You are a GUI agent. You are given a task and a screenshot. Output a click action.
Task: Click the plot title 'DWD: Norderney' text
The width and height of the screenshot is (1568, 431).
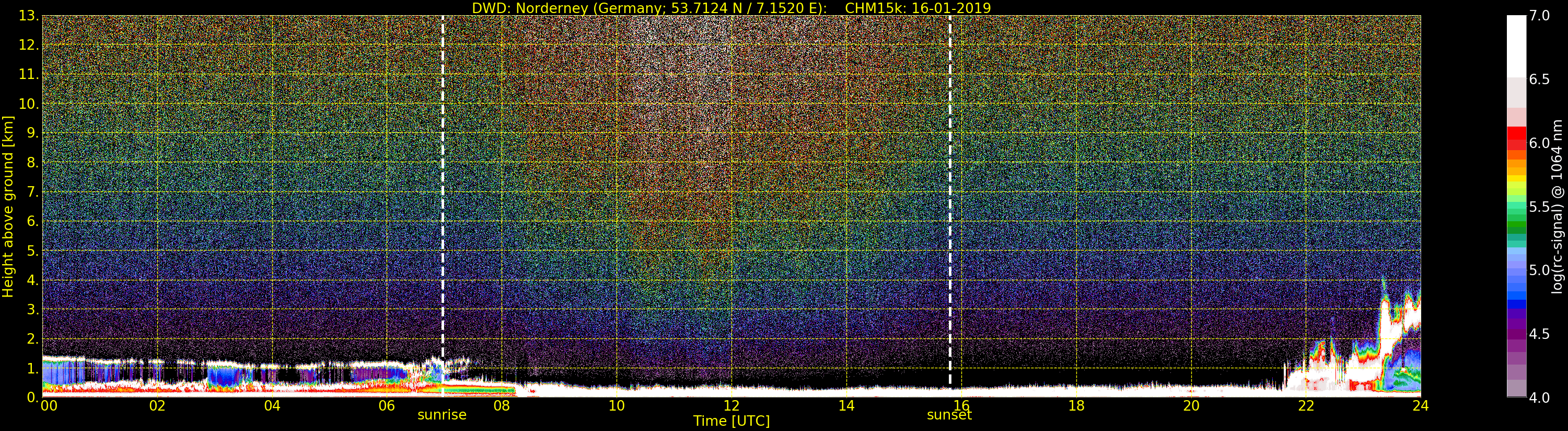530,8
